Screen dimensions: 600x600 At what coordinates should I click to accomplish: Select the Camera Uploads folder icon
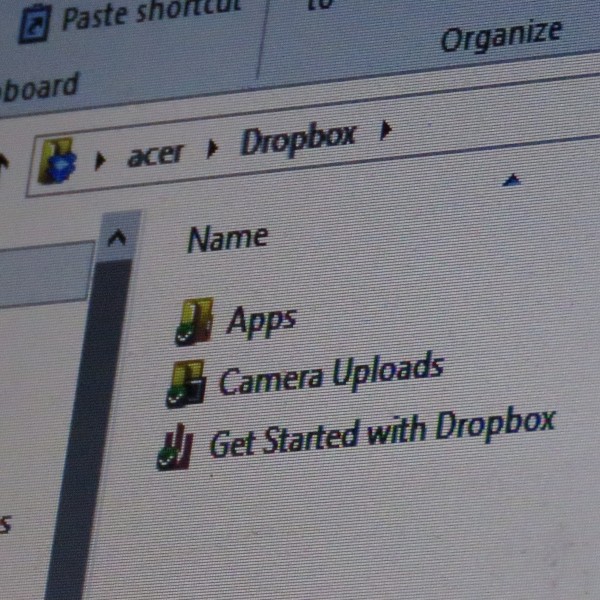coord(186,384)
